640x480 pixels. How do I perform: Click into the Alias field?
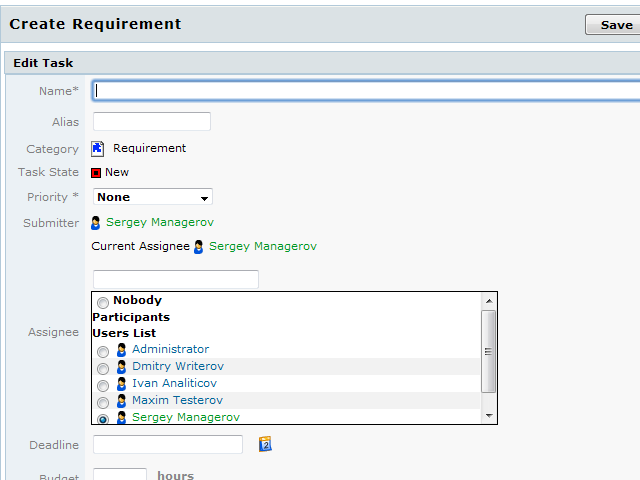(152, 122)
